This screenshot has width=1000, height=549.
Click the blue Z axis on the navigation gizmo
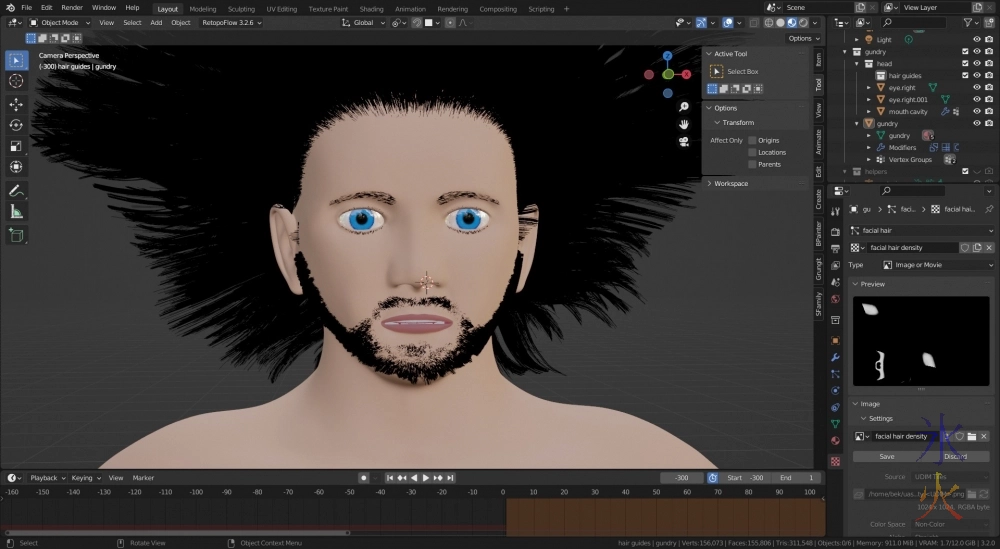point(668,55)
